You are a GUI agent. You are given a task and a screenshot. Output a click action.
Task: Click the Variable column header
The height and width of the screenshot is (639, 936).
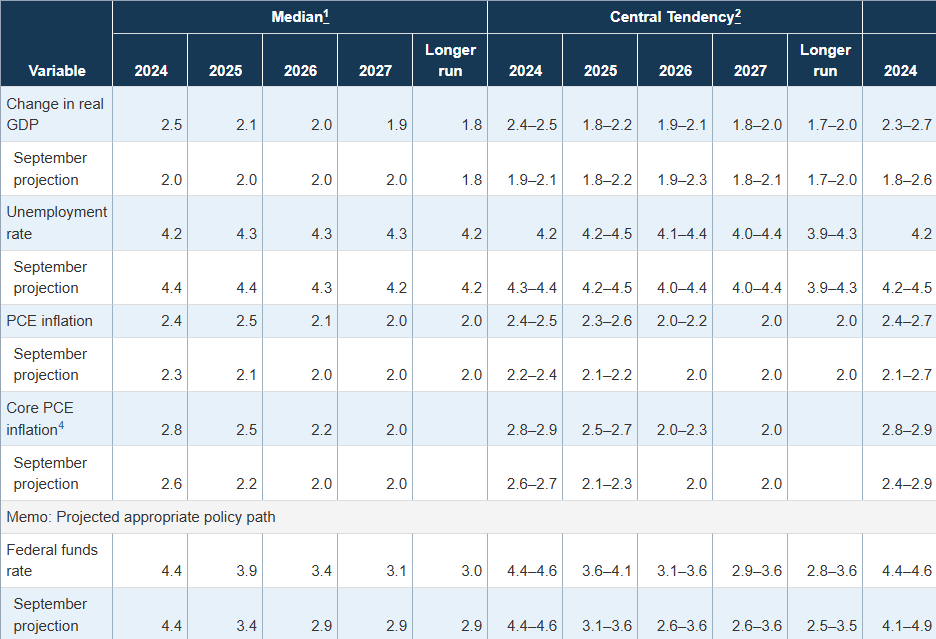[x=57, y=71]
